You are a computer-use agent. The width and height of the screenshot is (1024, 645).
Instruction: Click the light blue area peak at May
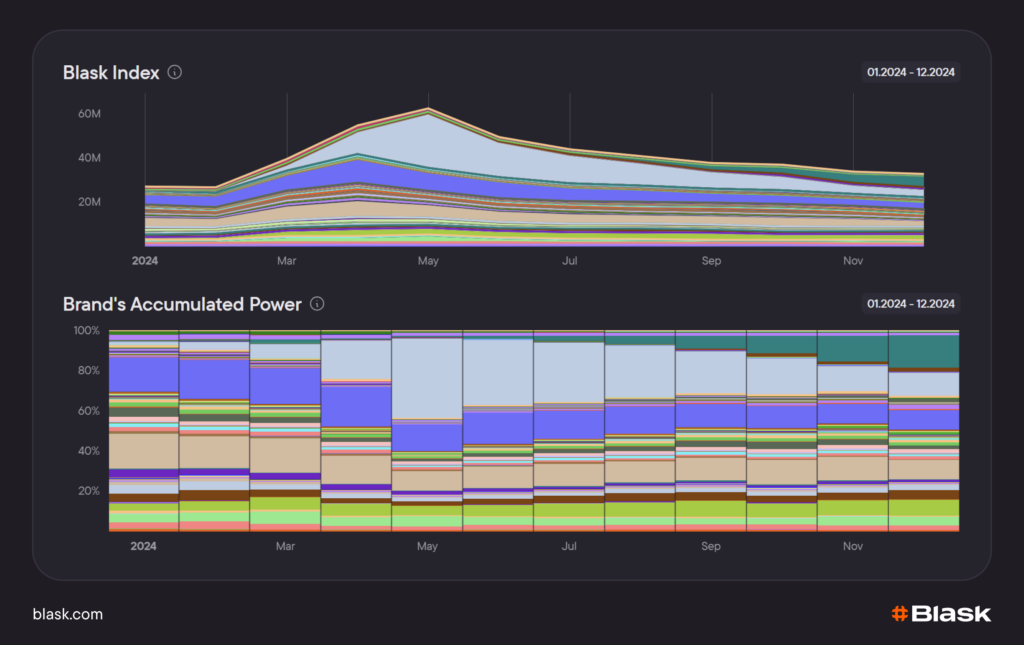tap(428, 140)
